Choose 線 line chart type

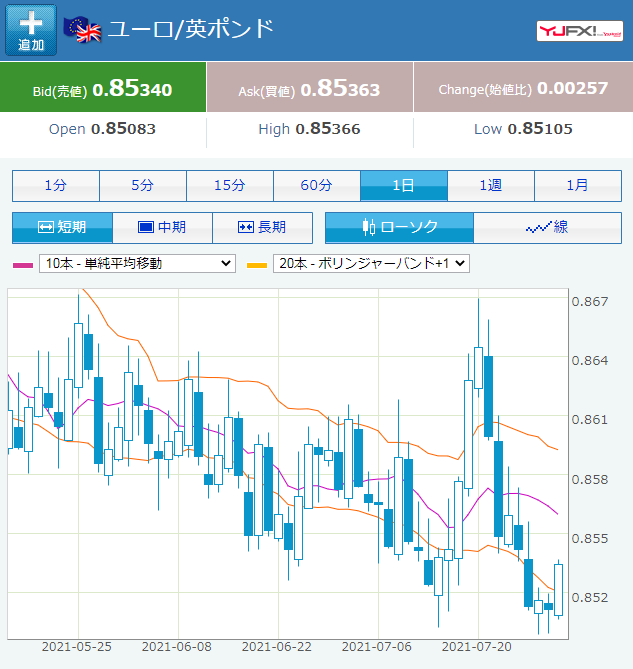(547, 227)
